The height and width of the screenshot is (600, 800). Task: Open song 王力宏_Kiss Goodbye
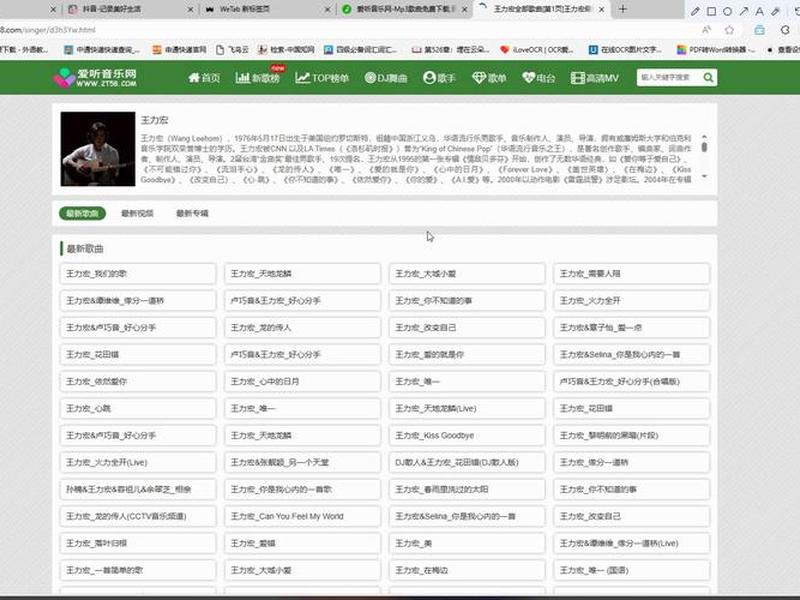pyautogui.click(x=467, y=436)
